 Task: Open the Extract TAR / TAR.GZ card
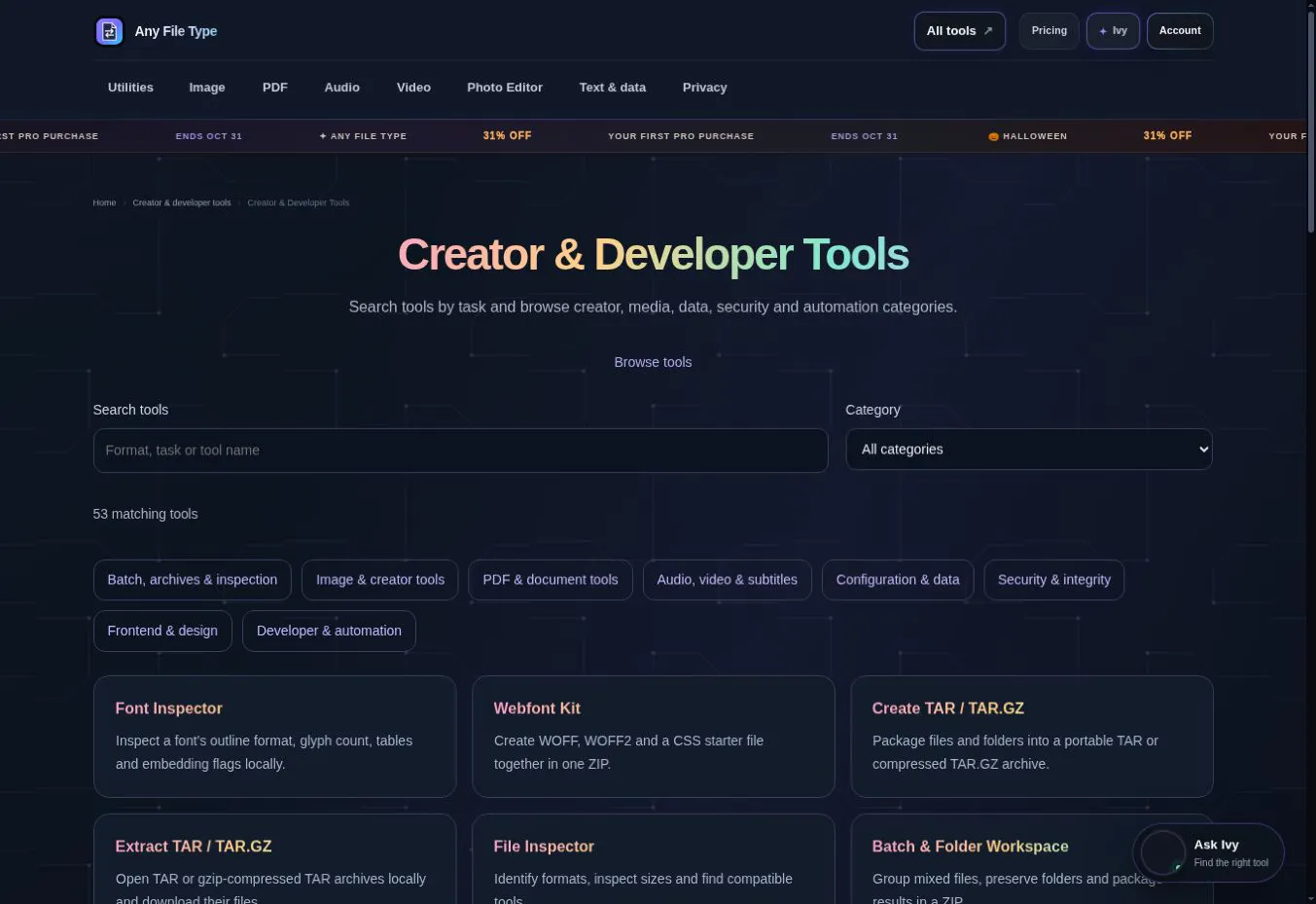(274, 859)
